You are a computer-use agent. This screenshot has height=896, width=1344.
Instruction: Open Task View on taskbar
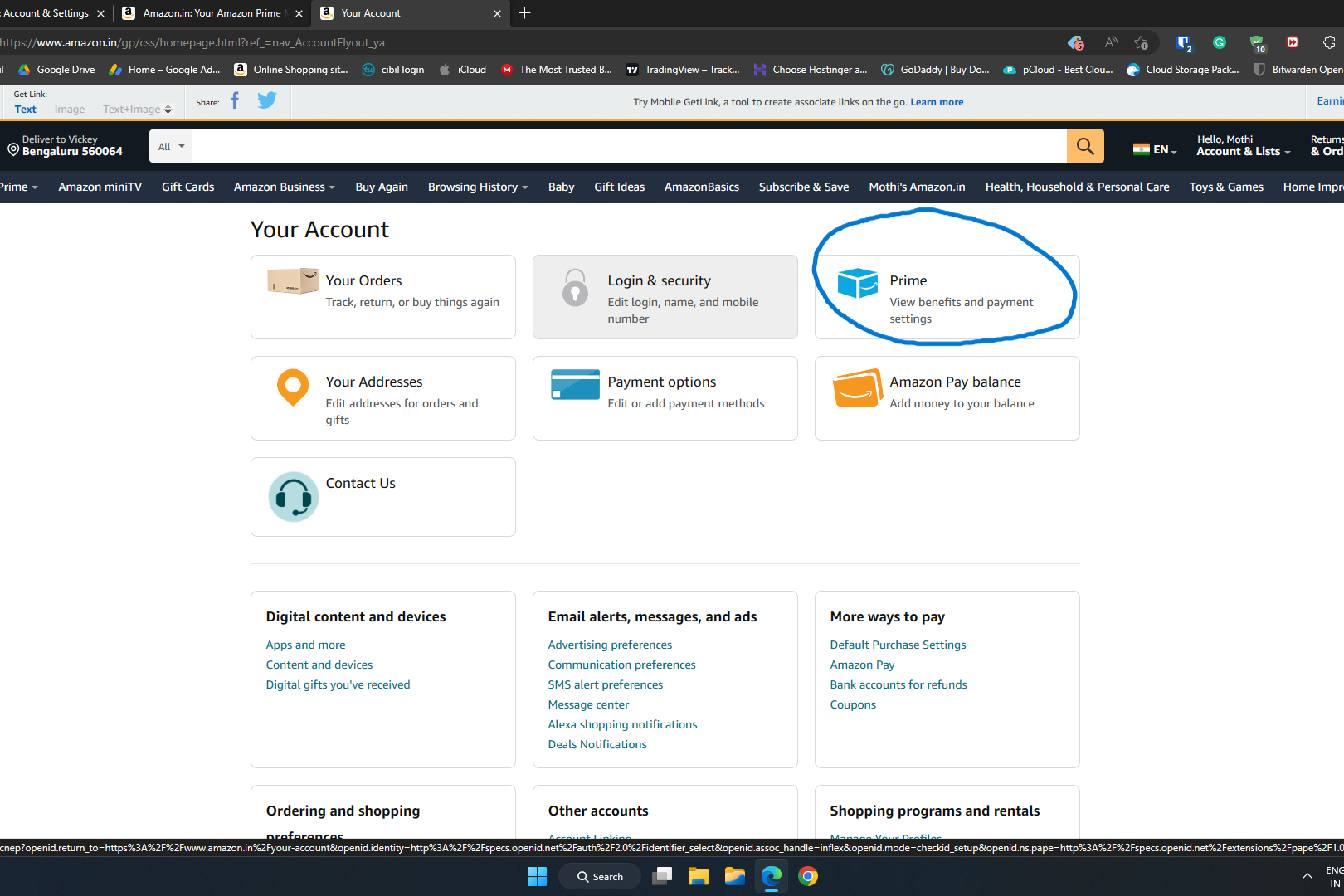tap(661, 876)
